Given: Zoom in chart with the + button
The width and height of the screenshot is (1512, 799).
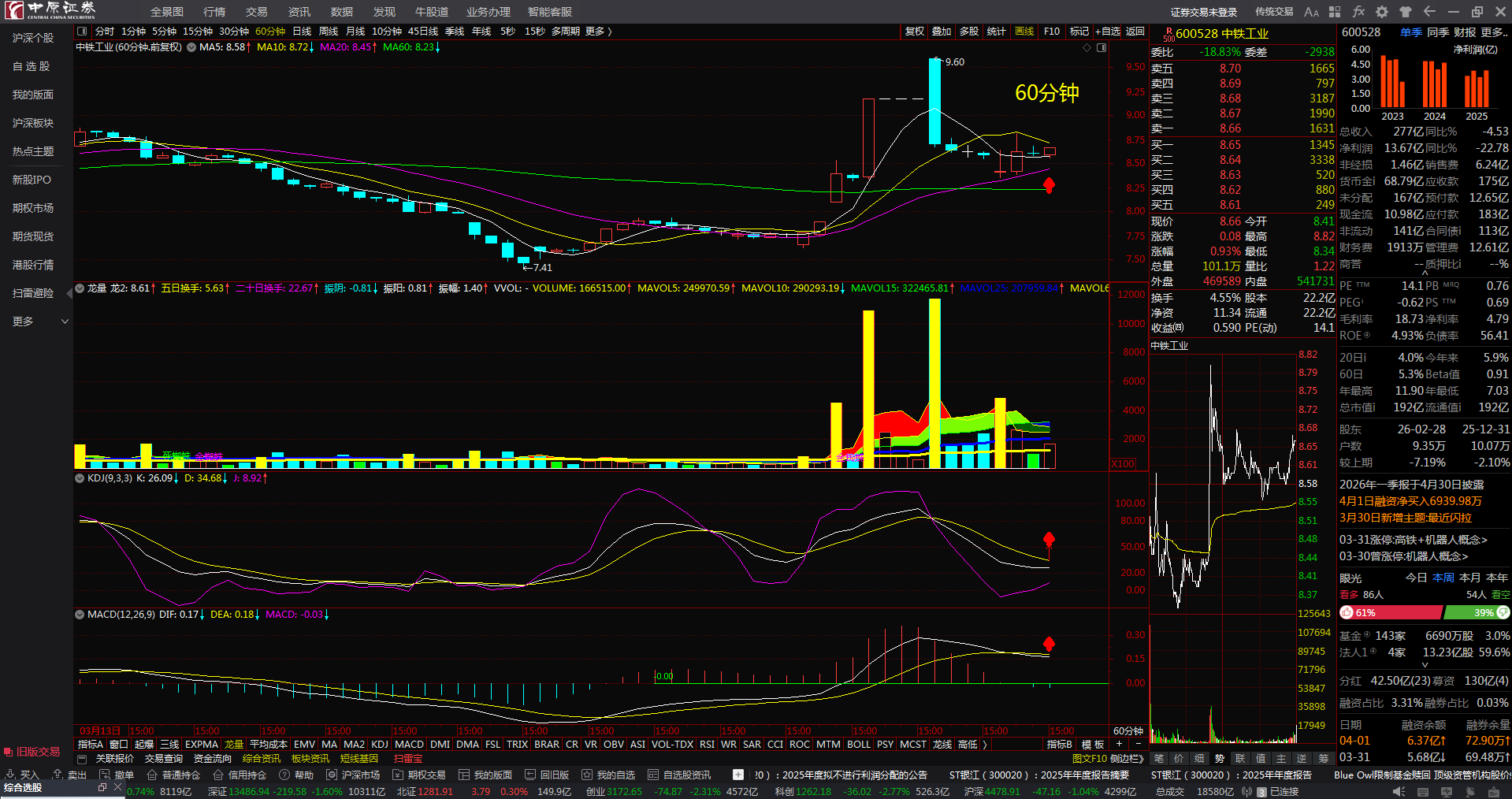Looking at the screenshot, I should point(1119,744).
